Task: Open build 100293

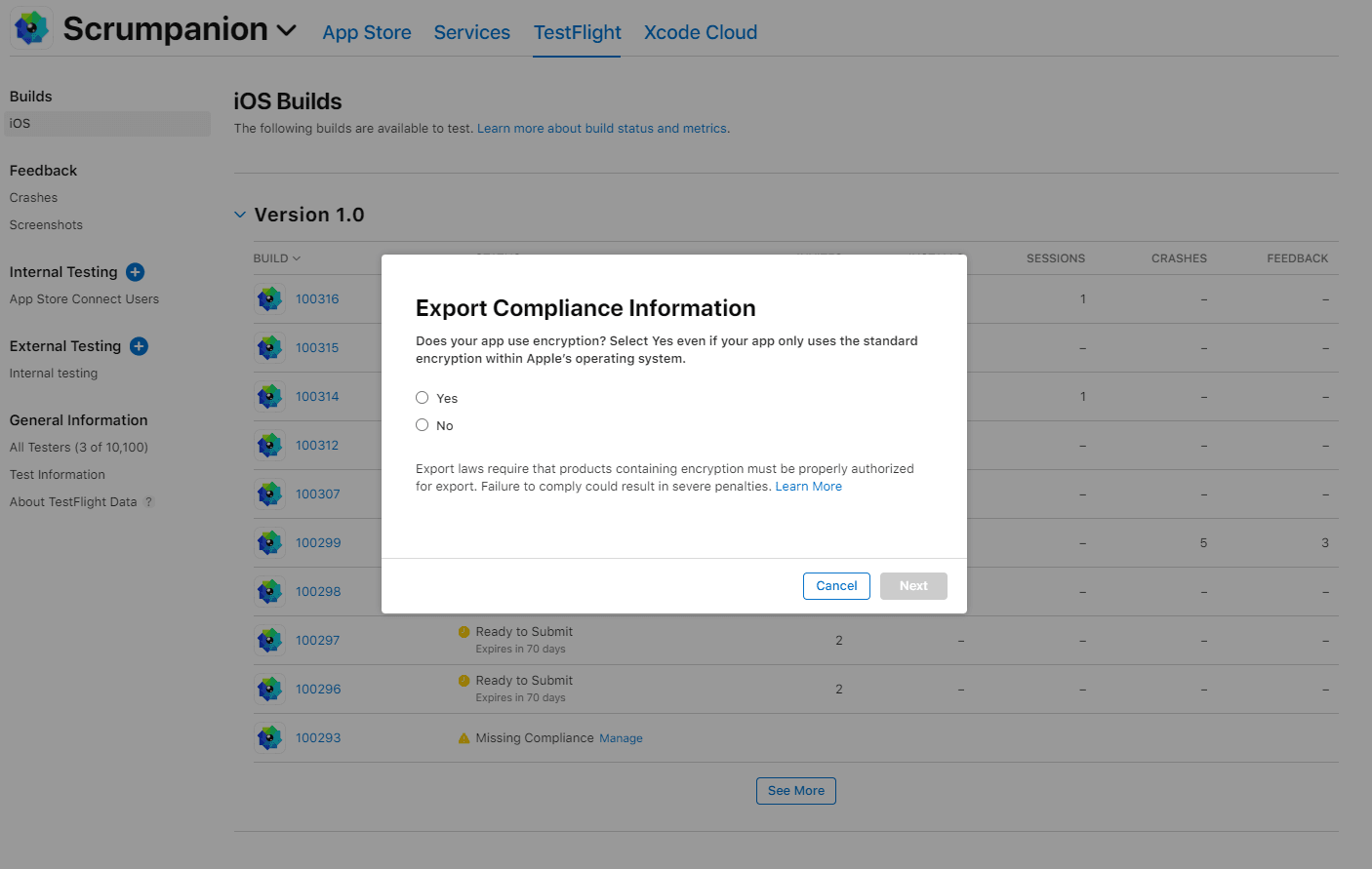Action: [319, 738]
